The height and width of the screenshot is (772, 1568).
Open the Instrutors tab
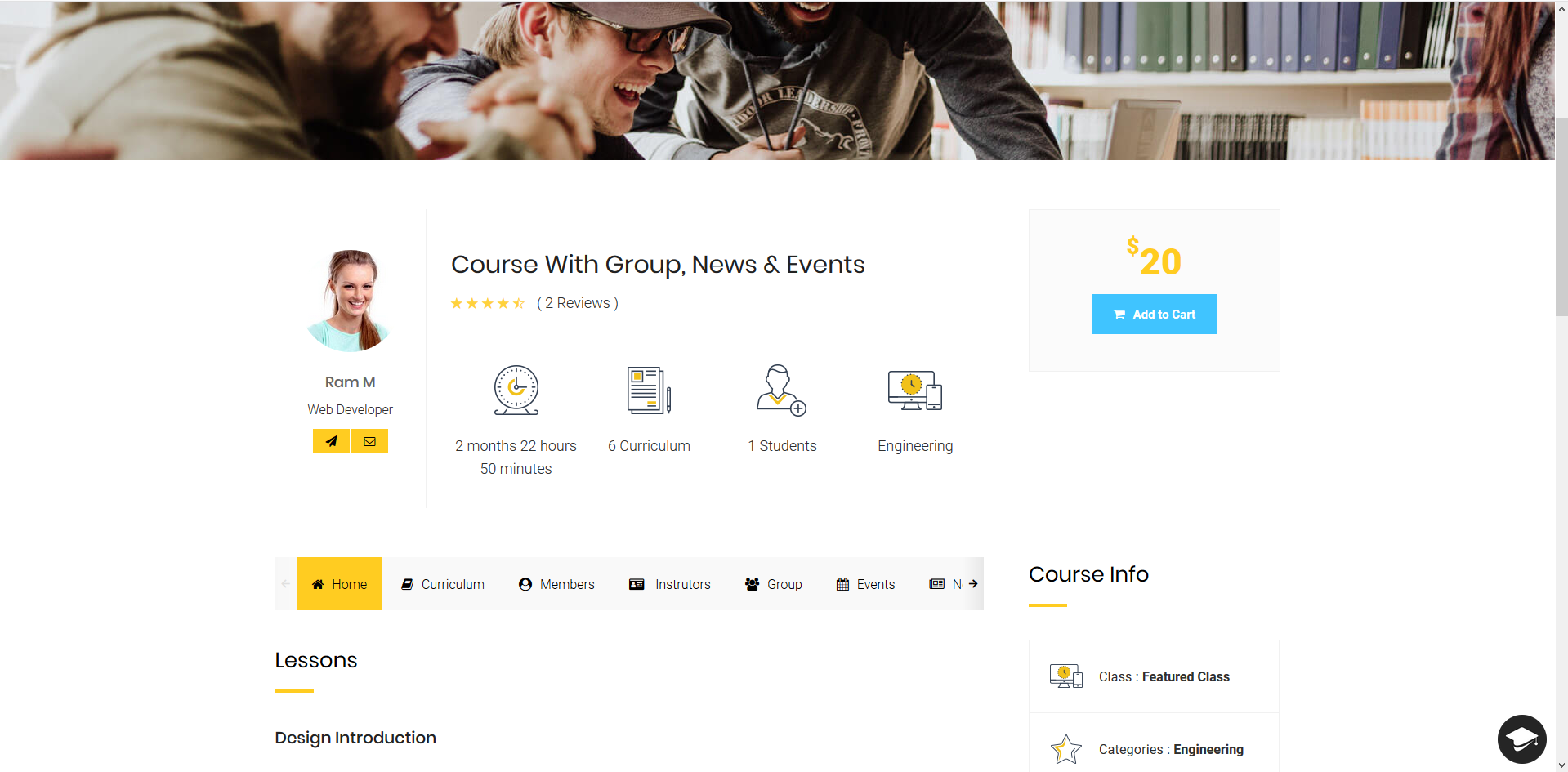(x=670, y=584)
